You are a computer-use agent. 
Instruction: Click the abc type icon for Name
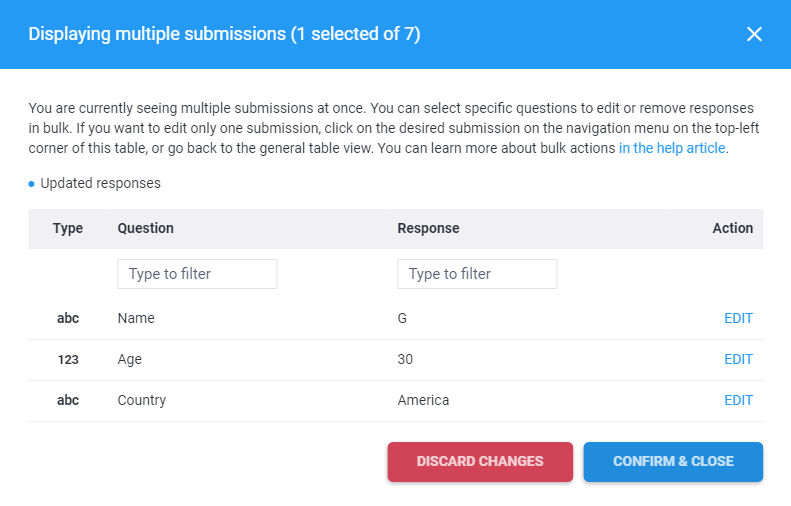pos(68,319)
